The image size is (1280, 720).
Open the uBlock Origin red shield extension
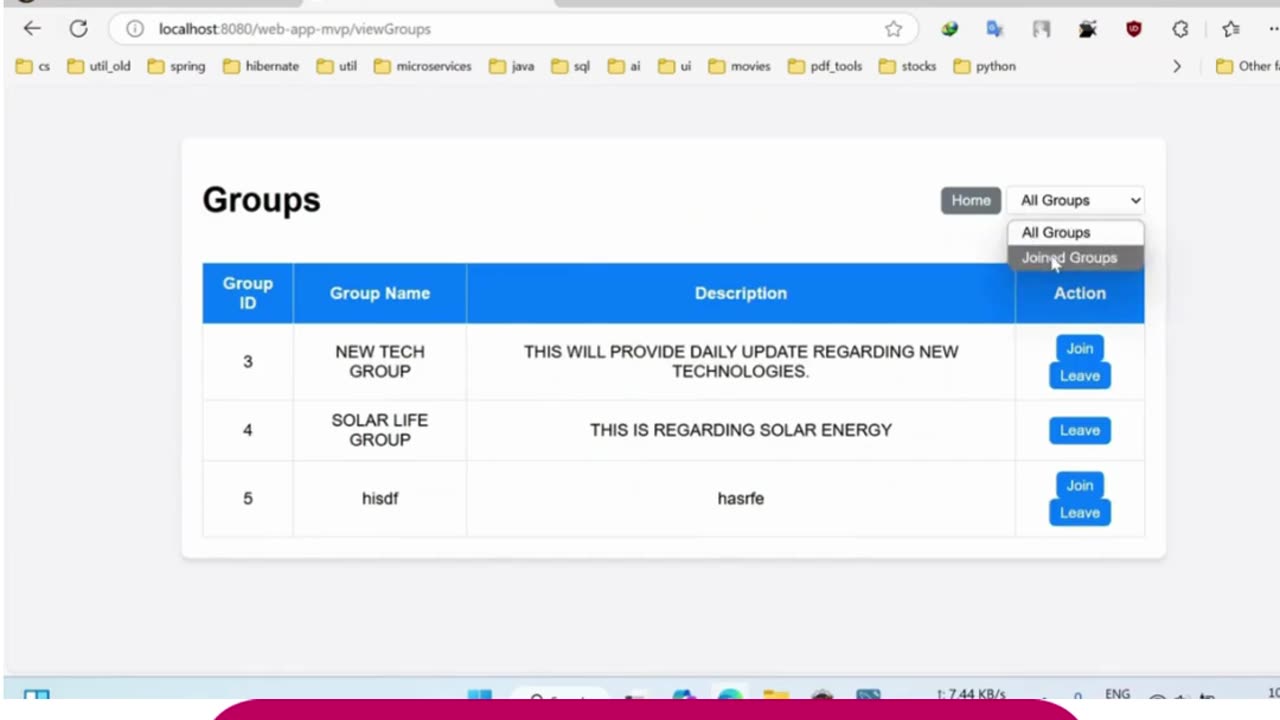[x=1133, y=29]
